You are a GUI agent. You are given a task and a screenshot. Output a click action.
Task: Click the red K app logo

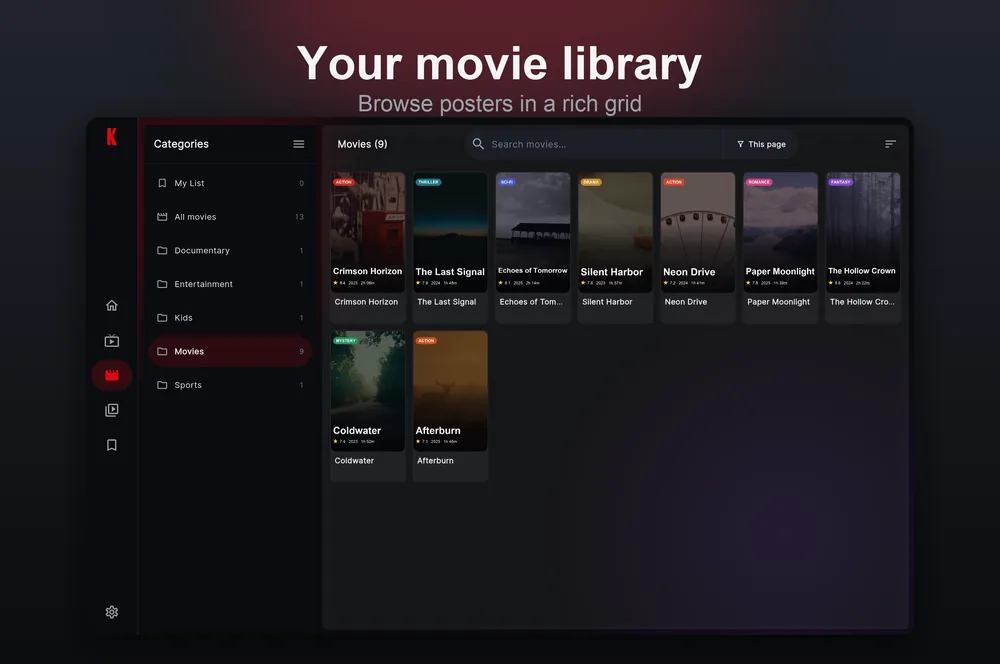coord(112,136)
